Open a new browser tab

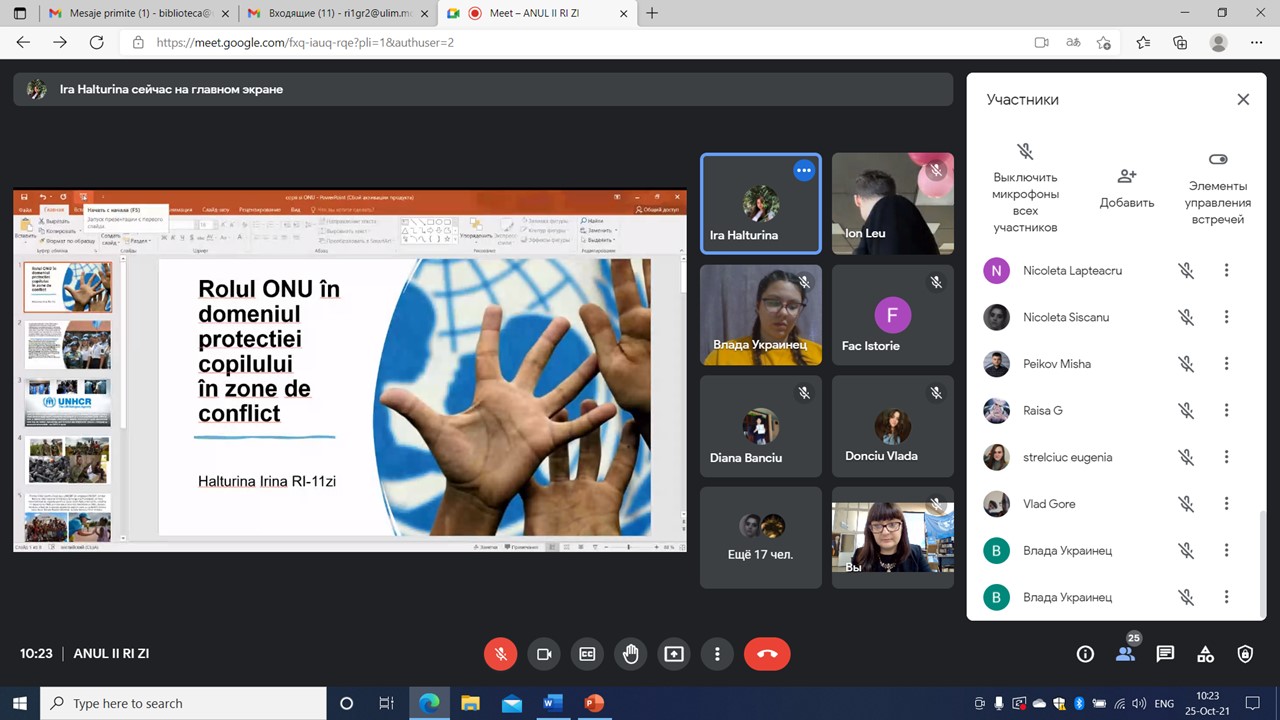tap(652, 13)
